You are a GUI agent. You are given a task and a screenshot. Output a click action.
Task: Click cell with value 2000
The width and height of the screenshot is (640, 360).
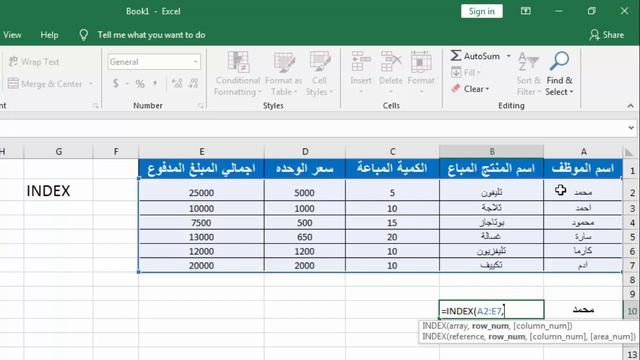point(305,265)
